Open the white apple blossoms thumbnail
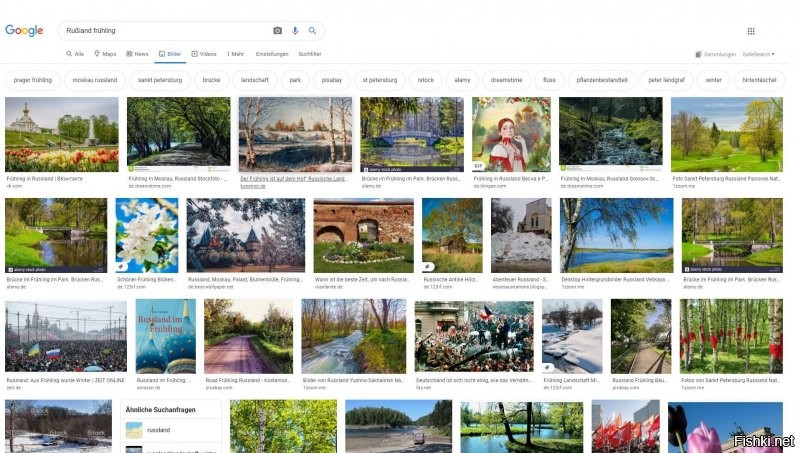The width and height of the screenshot is (800, 453). [147, 236]
